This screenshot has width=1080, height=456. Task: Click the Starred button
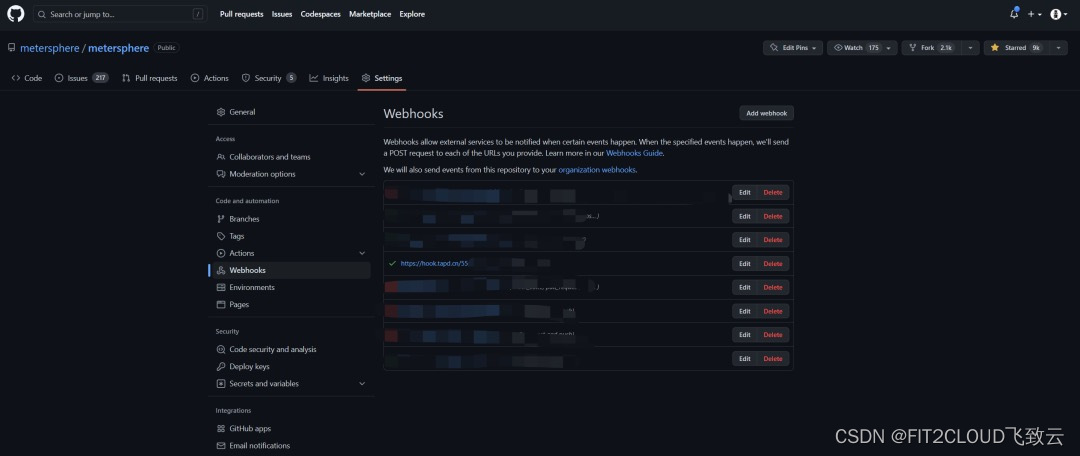tap(1016, 48)
